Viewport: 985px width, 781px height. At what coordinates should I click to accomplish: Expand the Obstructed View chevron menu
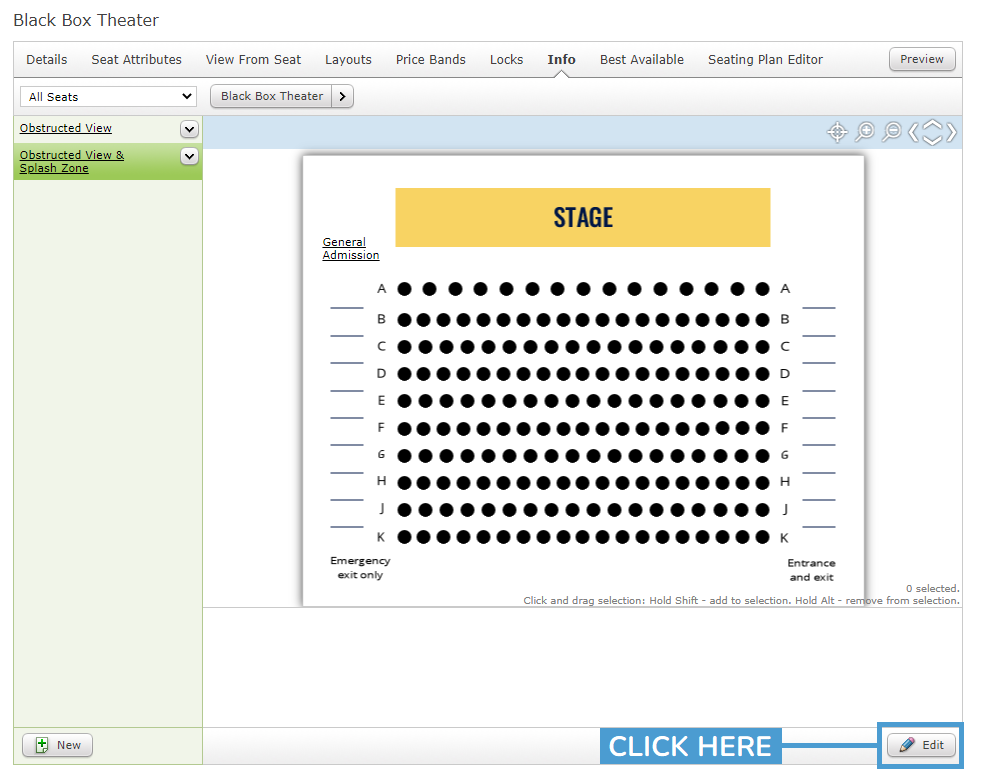(x=189, y=129)
